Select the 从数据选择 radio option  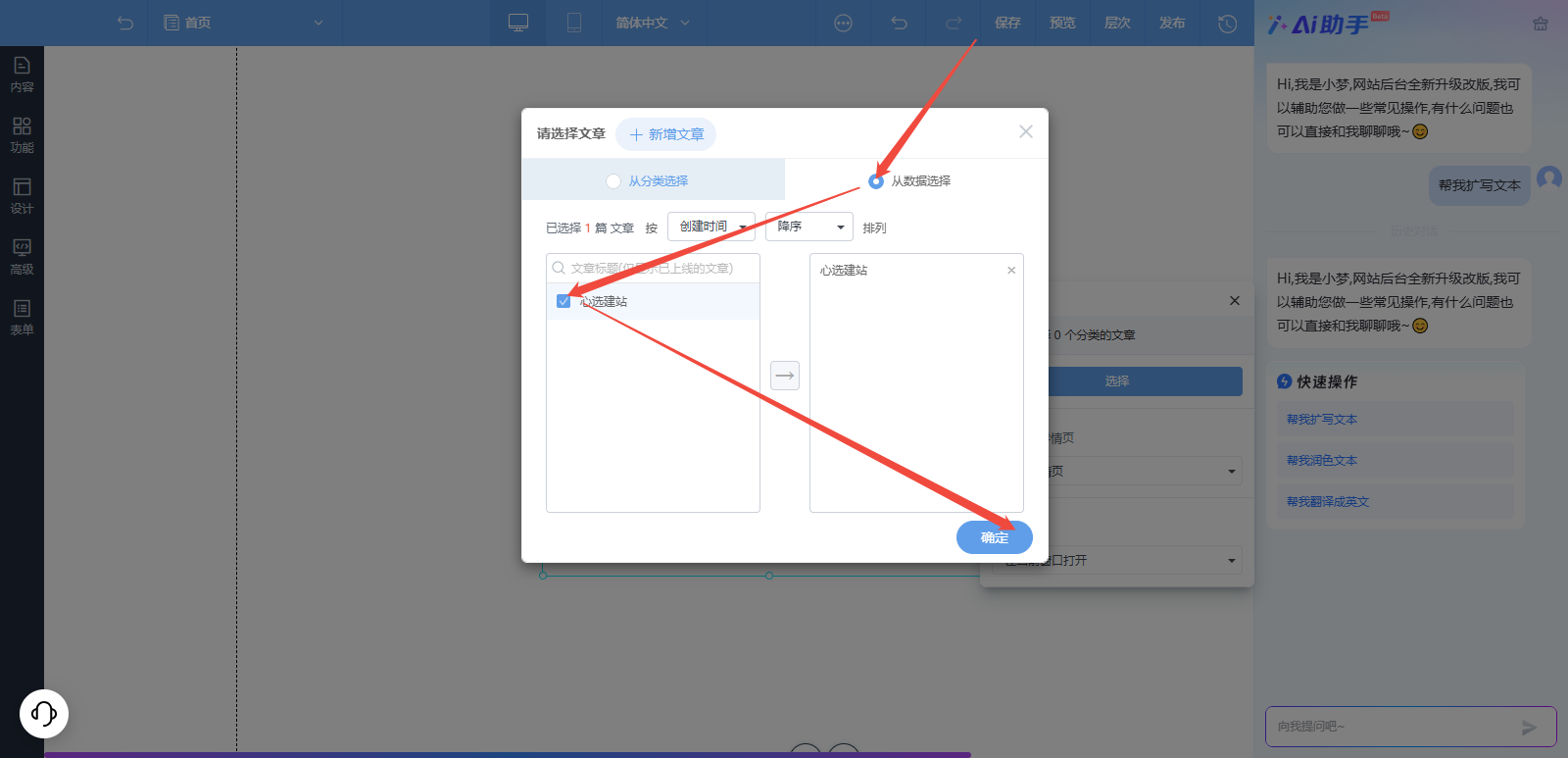pyautogui.click(x=876, y=181)
